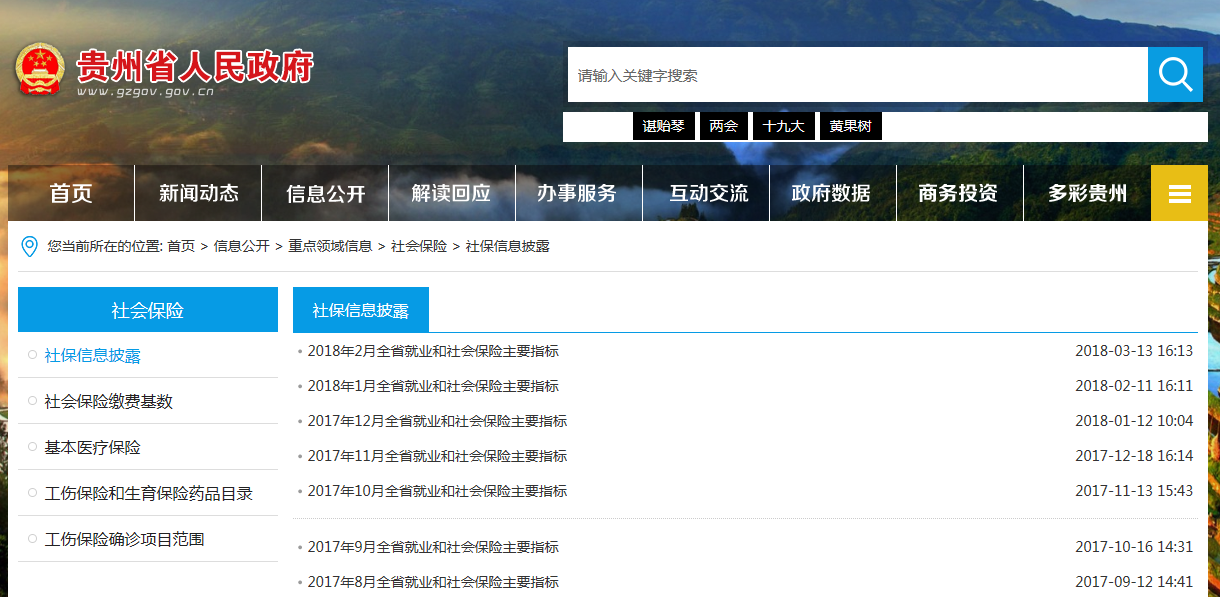Select the 两会 hot keyword tag
Image resolution: width=1220 pixels, height=597 pixels.
click(723, 126)
